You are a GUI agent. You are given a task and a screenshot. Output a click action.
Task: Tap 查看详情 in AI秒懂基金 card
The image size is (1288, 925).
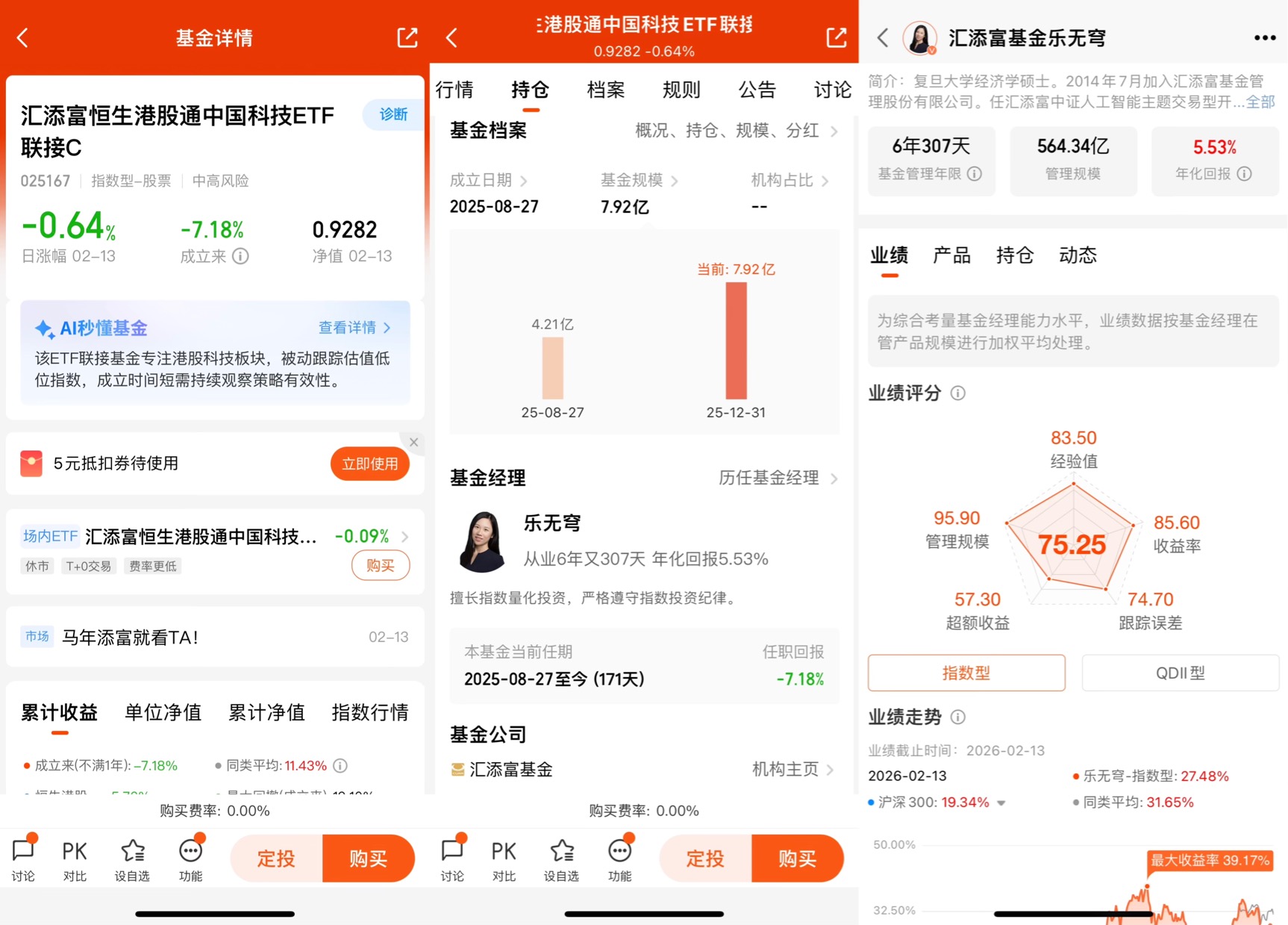pos(354,328)
